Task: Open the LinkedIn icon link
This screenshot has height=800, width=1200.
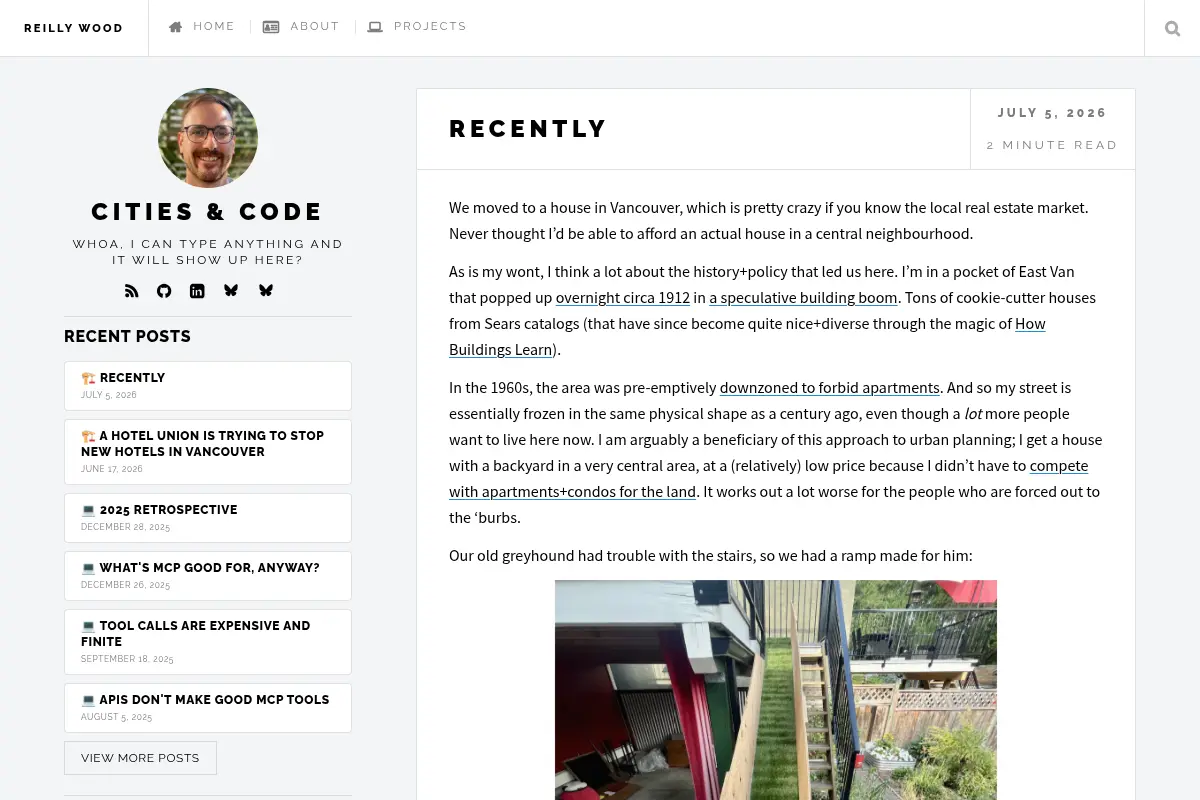Action: coord(197,291)
